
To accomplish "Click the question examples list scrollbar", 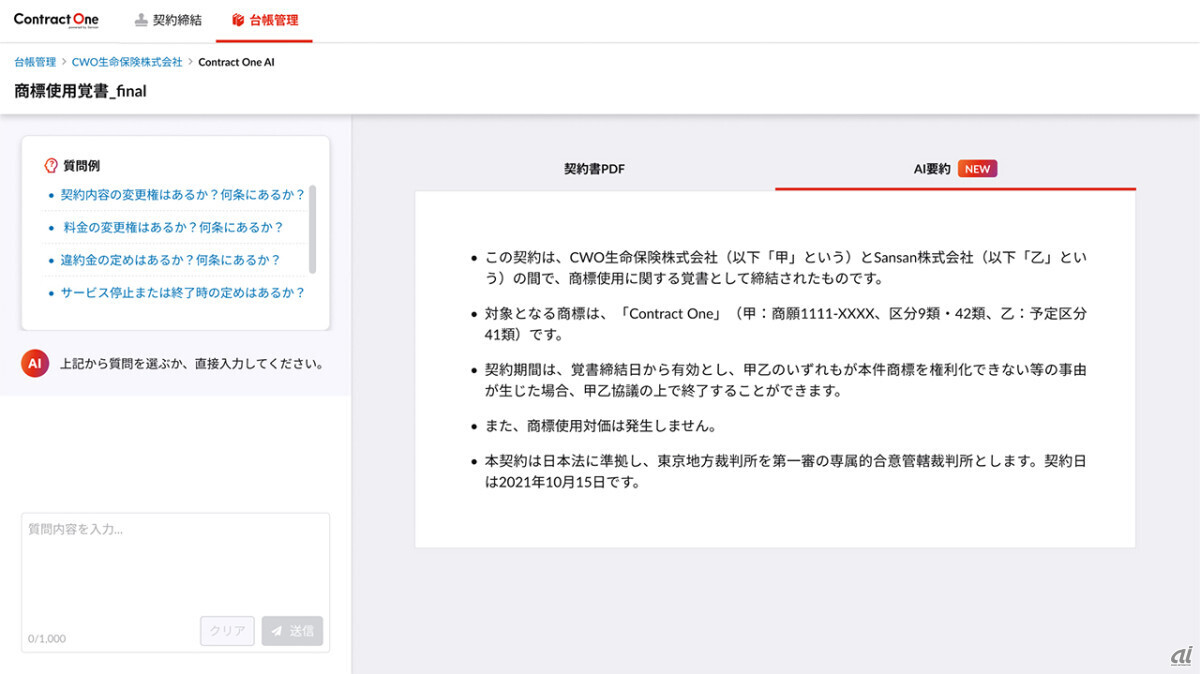I will 313,228.
